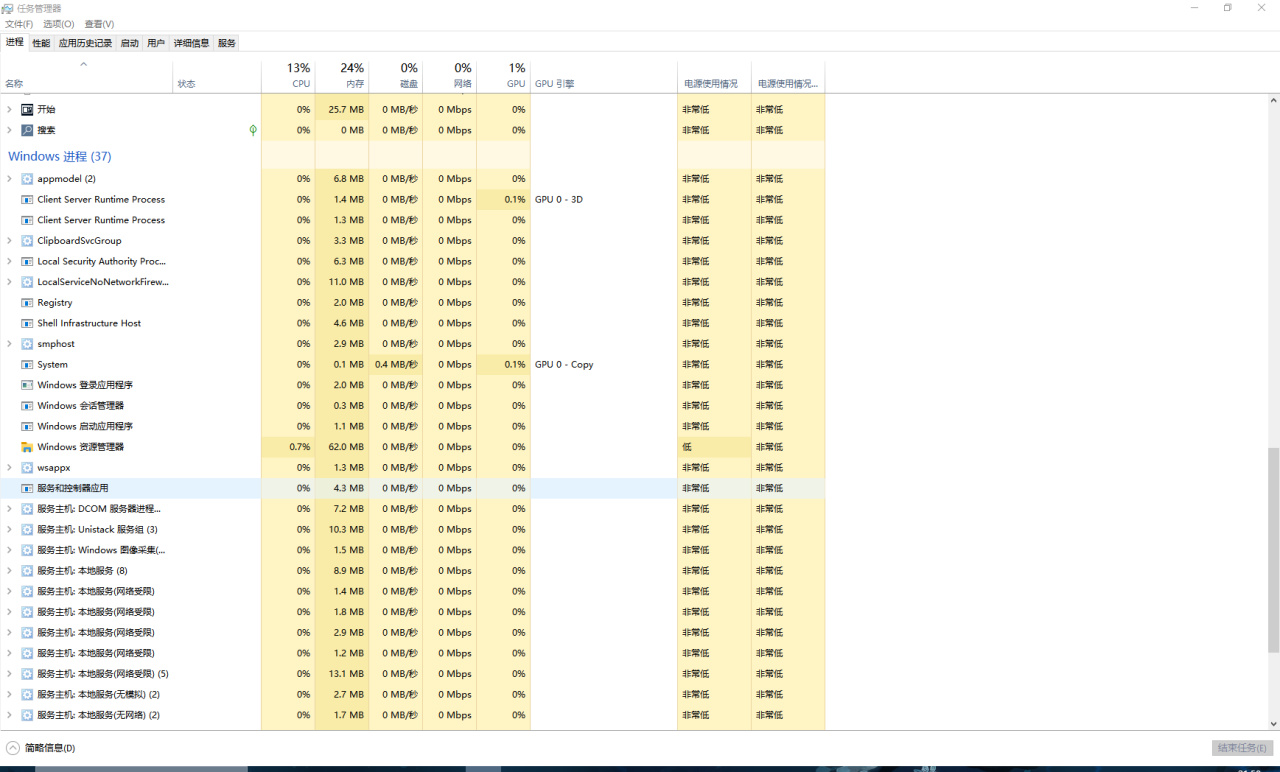The height and width of the screenshot is (772, 1280).
Task: Switch to the 用户 tab
Action: [156, 43]
